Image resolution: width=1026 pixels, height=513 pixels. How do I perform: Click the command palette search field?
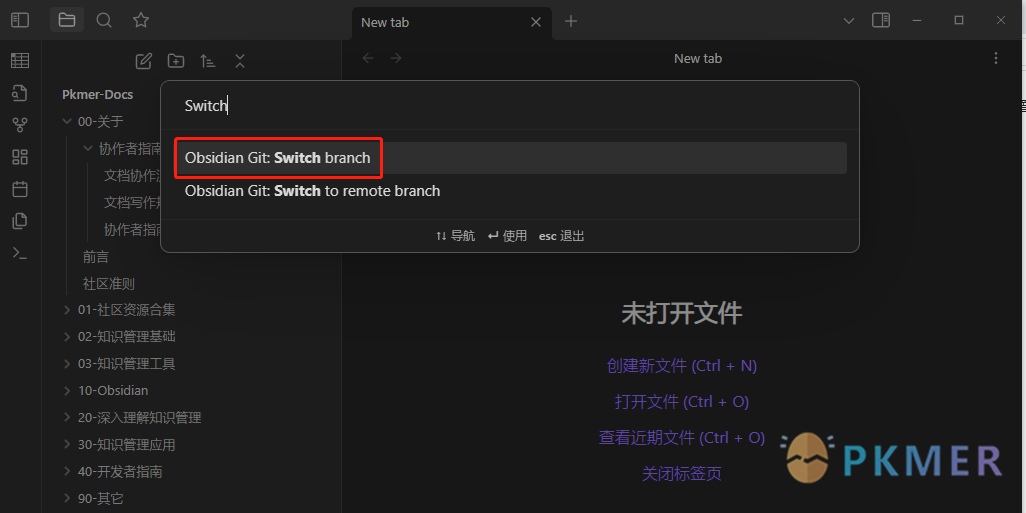pyautogui.click(x=510, y=106)
